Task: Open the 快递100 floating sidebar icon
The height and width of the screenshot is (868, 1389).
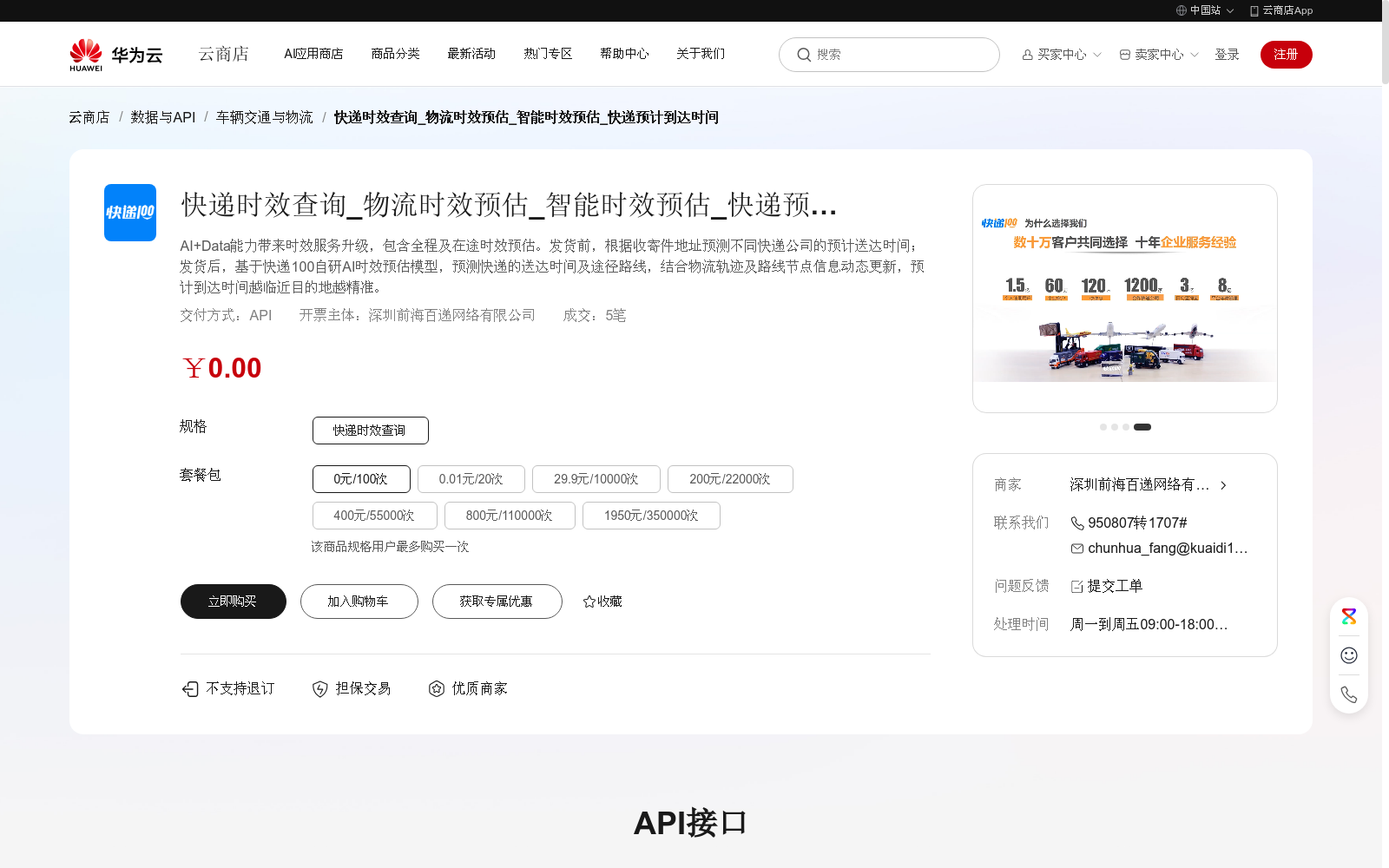Action: 1348,616
